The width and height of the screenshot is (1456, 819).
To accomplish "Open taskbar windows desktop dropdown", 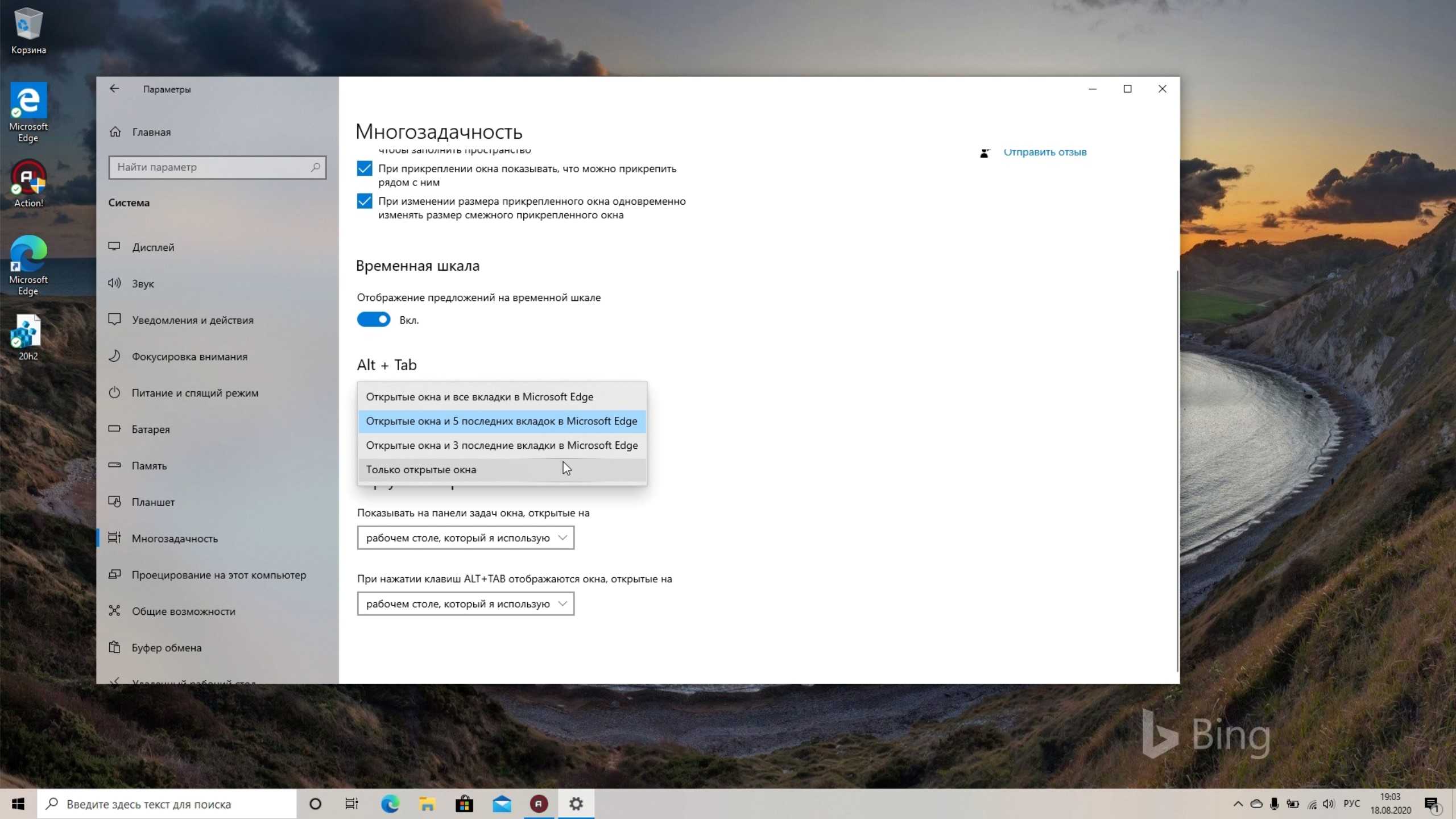I will pyautogui.click(x=465, y=538).
